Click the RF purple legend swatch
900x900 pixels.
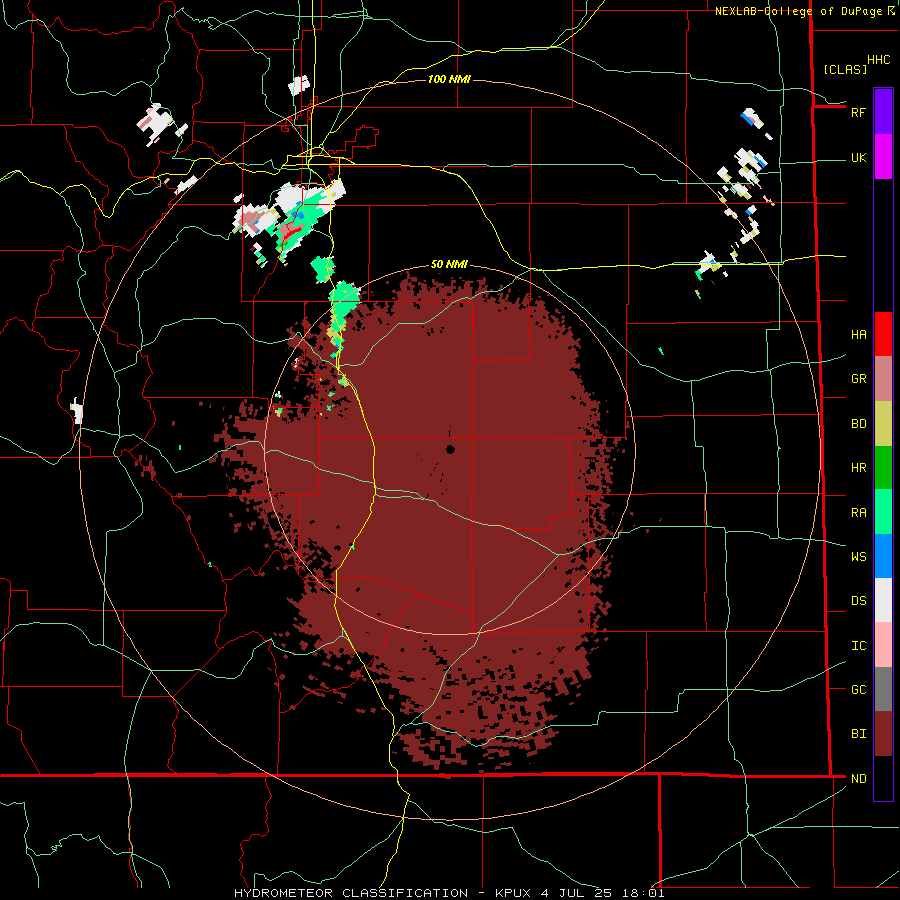[x=883, y=112]
